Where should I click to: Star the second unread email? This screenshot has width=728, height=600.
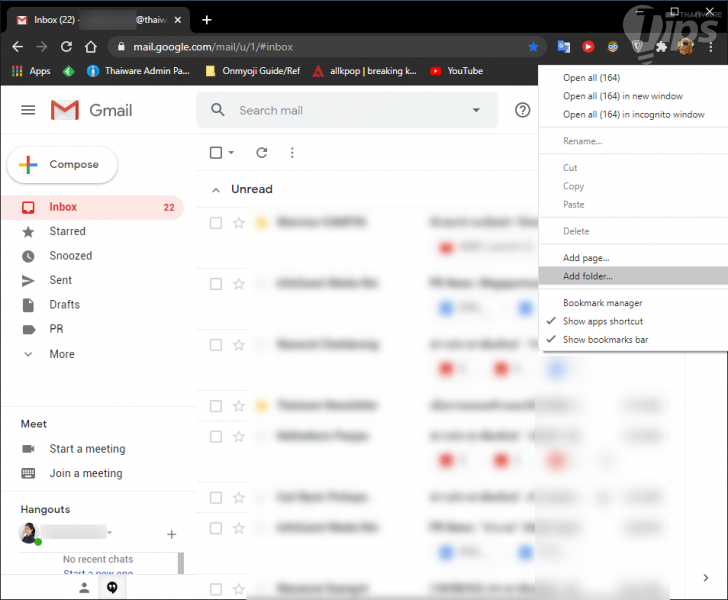[x=239, y=284]
